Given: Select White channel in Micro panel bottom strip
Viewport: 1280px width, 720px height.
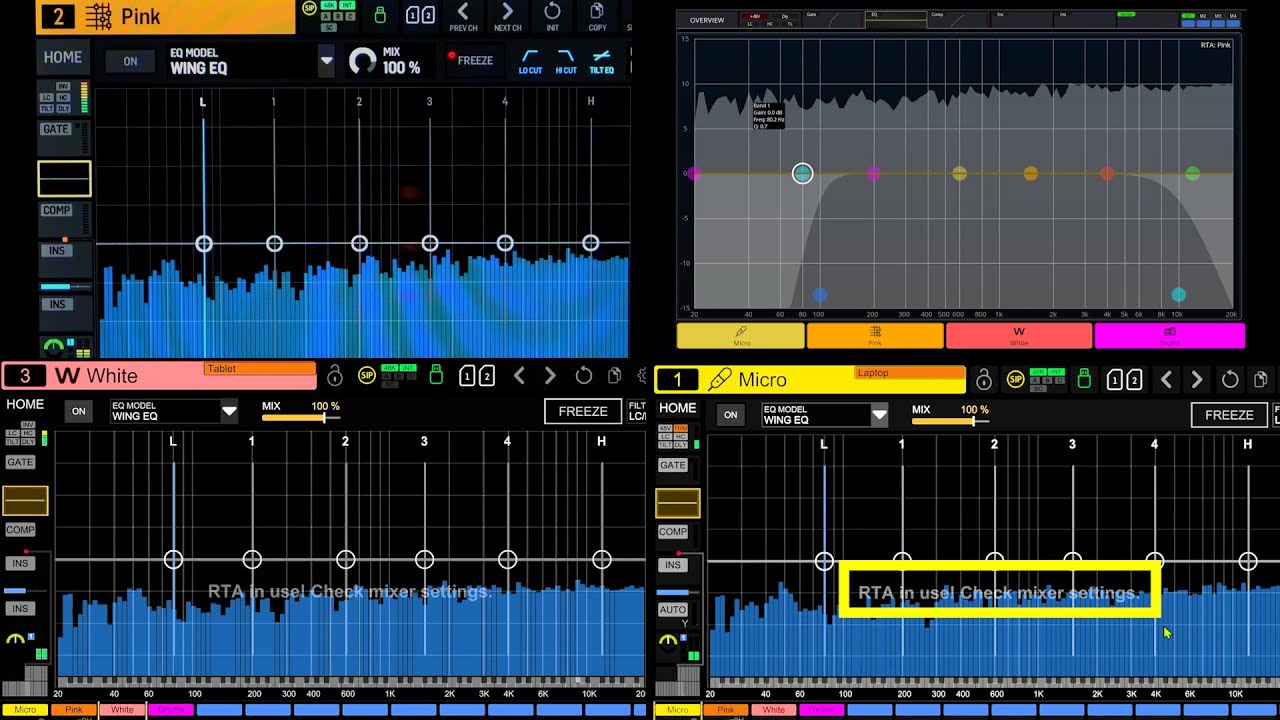Looking at the screenshot, I should point(774,710).
